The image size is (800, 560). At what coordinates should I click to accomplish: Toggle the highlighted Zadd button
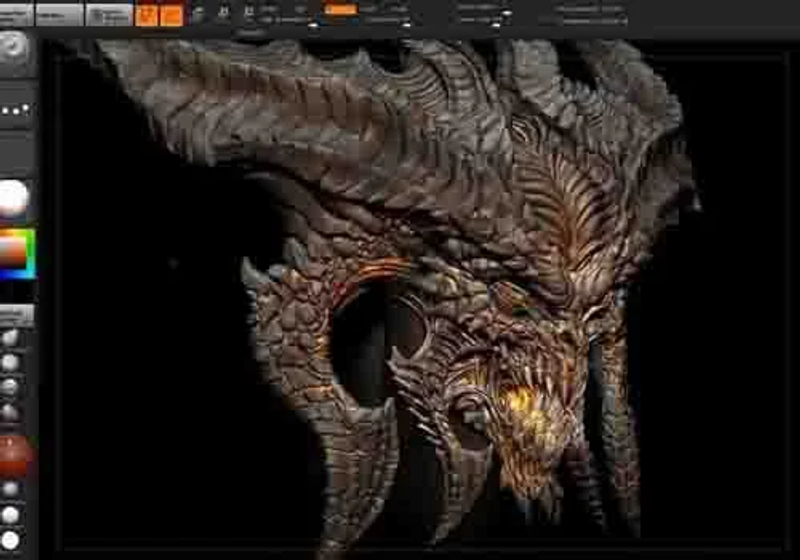tap(340, 9)
